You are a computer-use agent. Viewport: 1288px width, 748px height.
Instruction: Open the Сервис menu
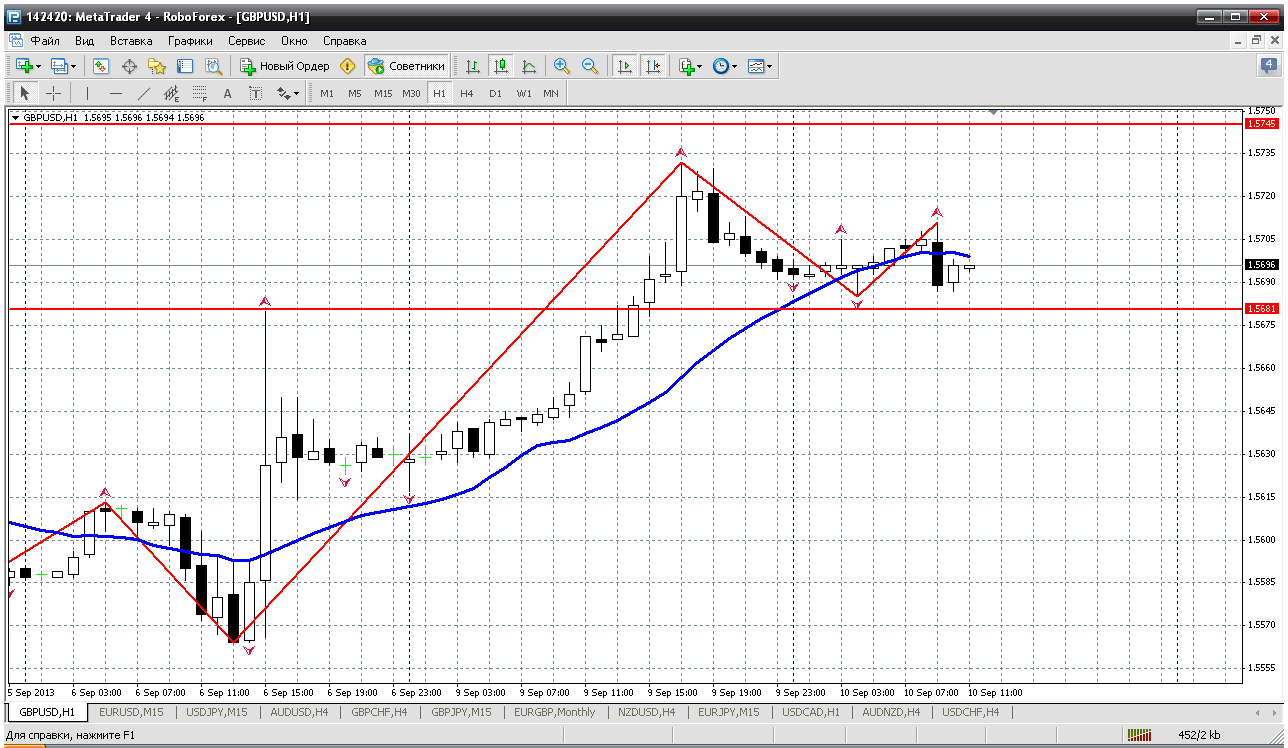[x=246, y=41]
